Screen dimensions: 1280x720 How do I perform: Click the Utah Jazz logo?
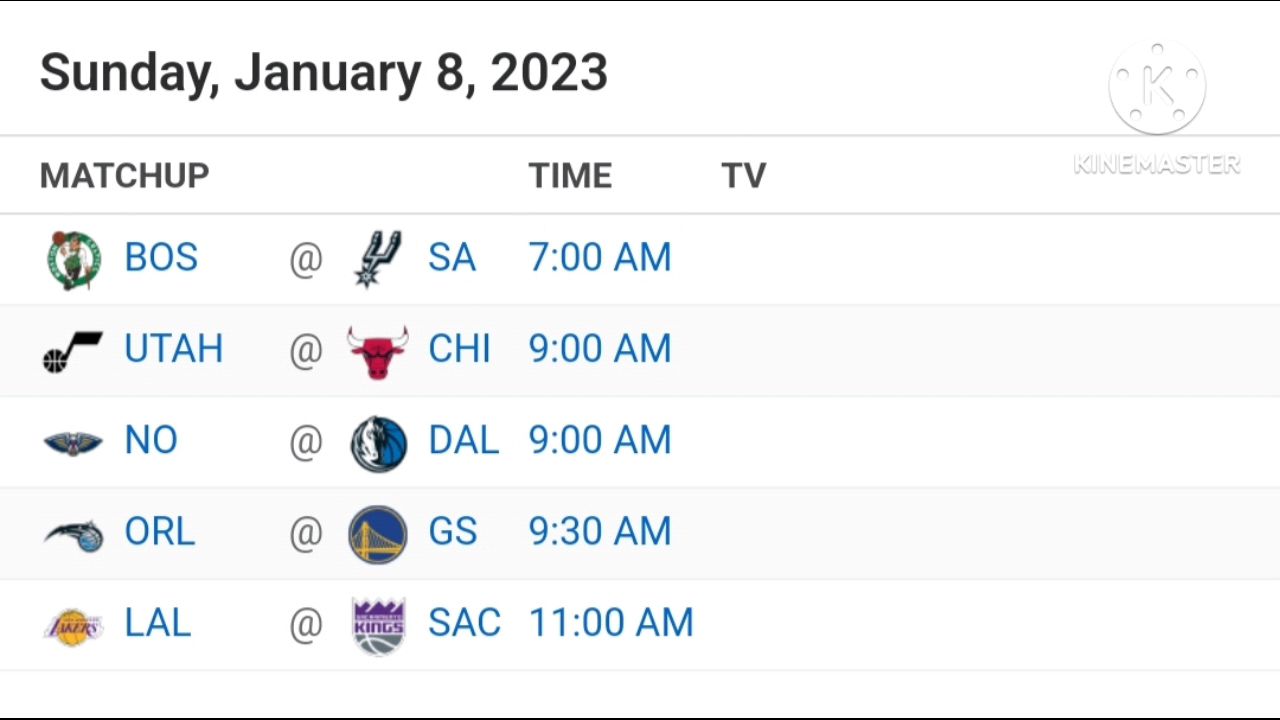pos(73,351)
